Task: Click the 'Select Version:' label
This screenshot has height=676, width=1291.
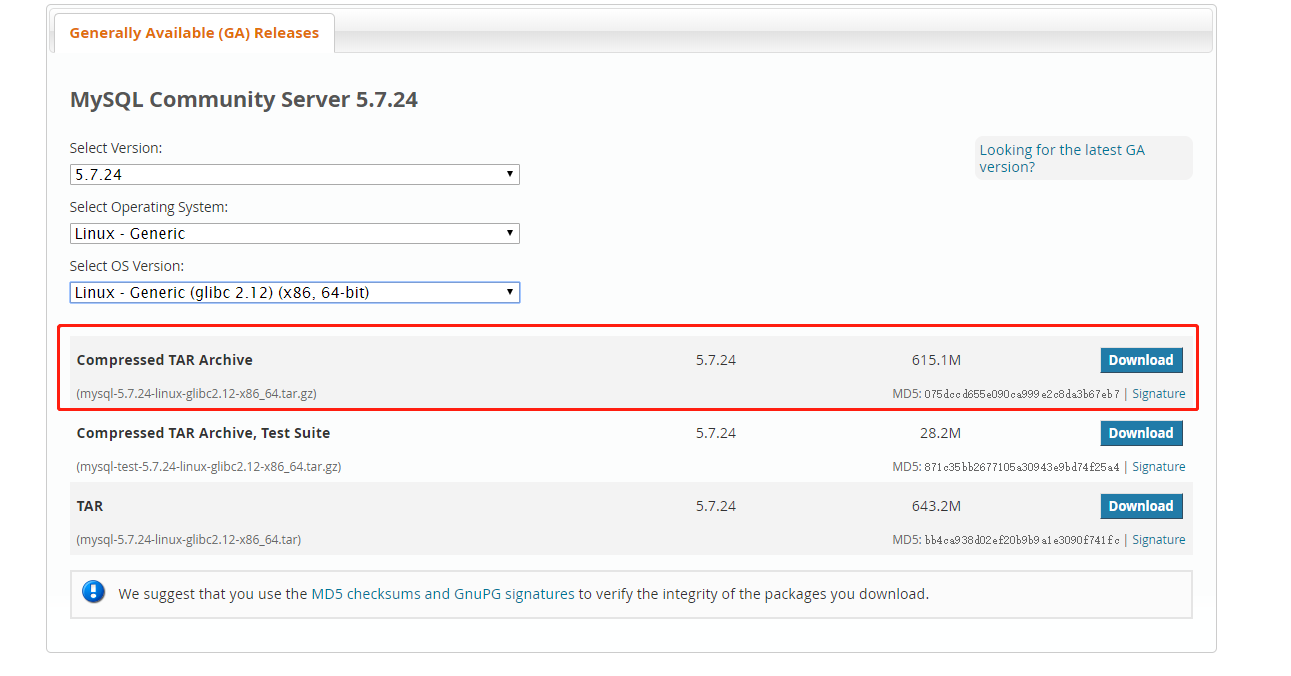Action: [x=116, y=148]
